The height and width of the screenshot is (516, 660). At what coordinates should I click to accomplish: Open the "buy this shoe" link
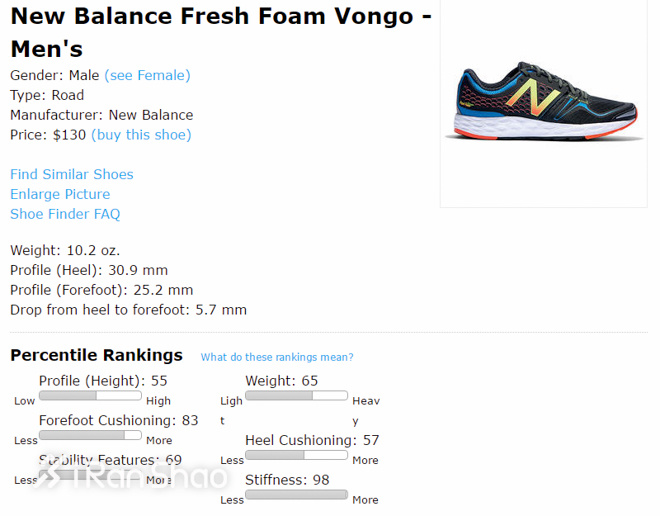point(141,135)
